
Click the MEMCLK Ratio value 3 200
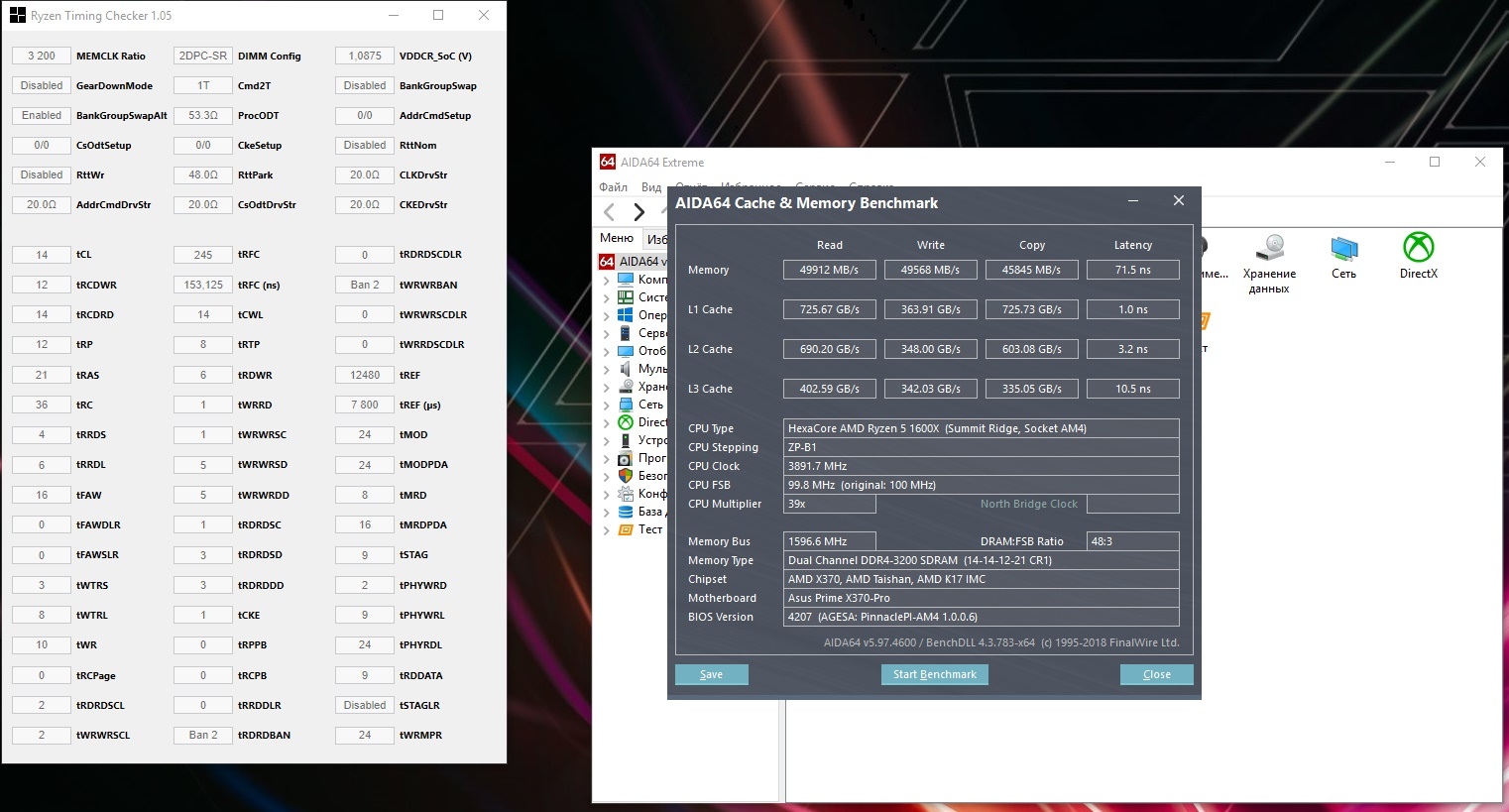point(42,56)
